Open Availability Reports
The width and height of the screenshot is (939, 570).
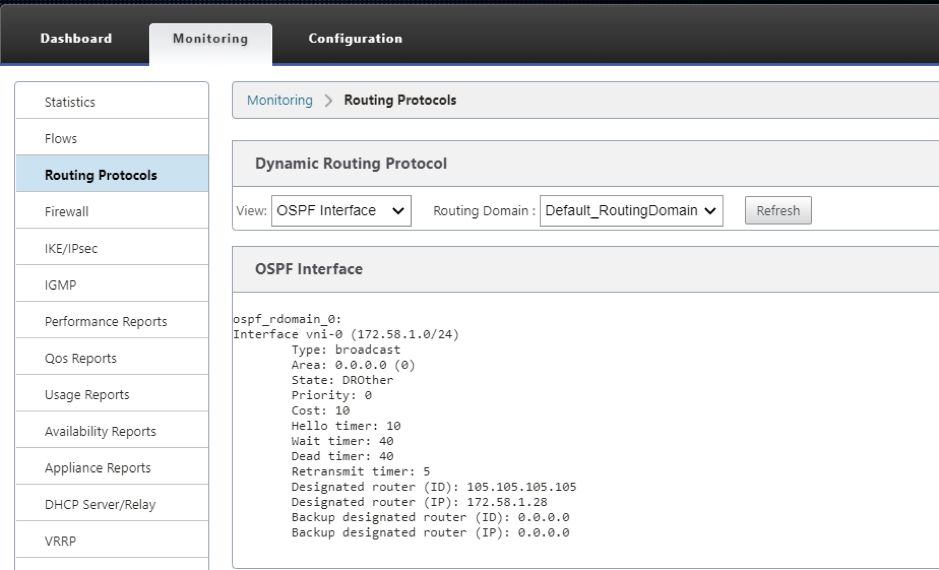[112, 430]
